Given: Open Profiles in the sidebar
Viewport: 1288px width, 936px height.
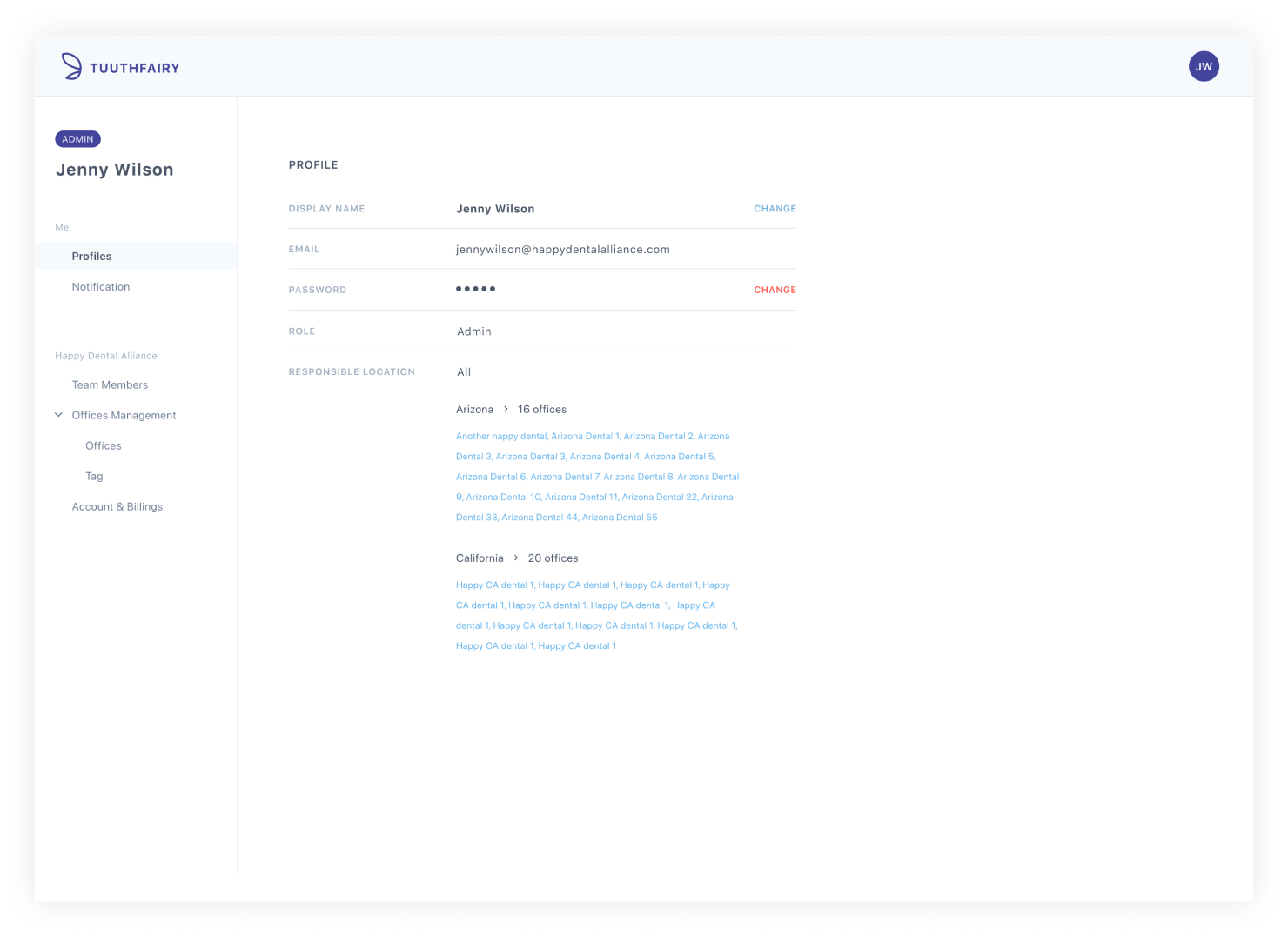Looking at the screenshot, I should (91, 256).
